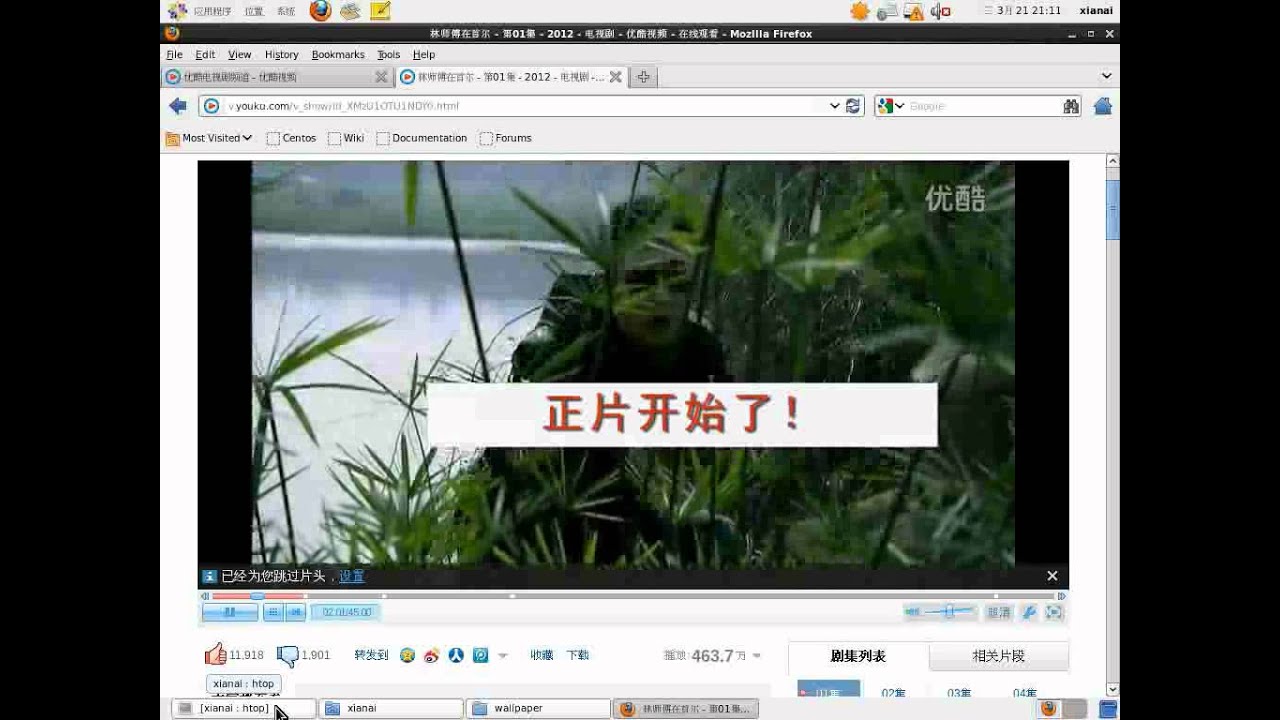
Task: Switch to xianai folder taskbar window
Action: 391,708
